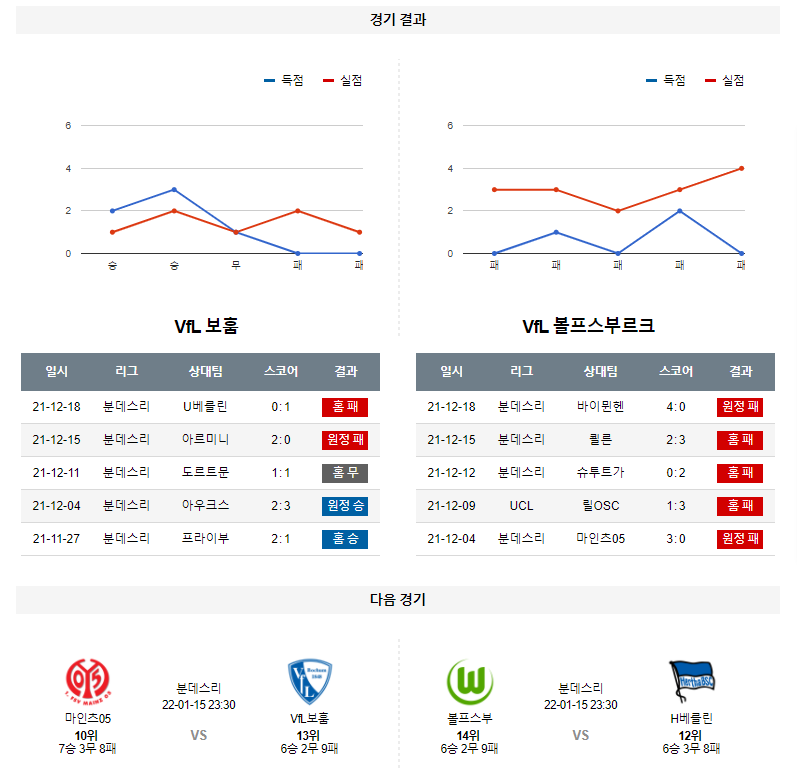The image size is (797, 779).
Task: Click opponent 바이뮌헨 in Wolfsburg table
Action: pos(600,407)
